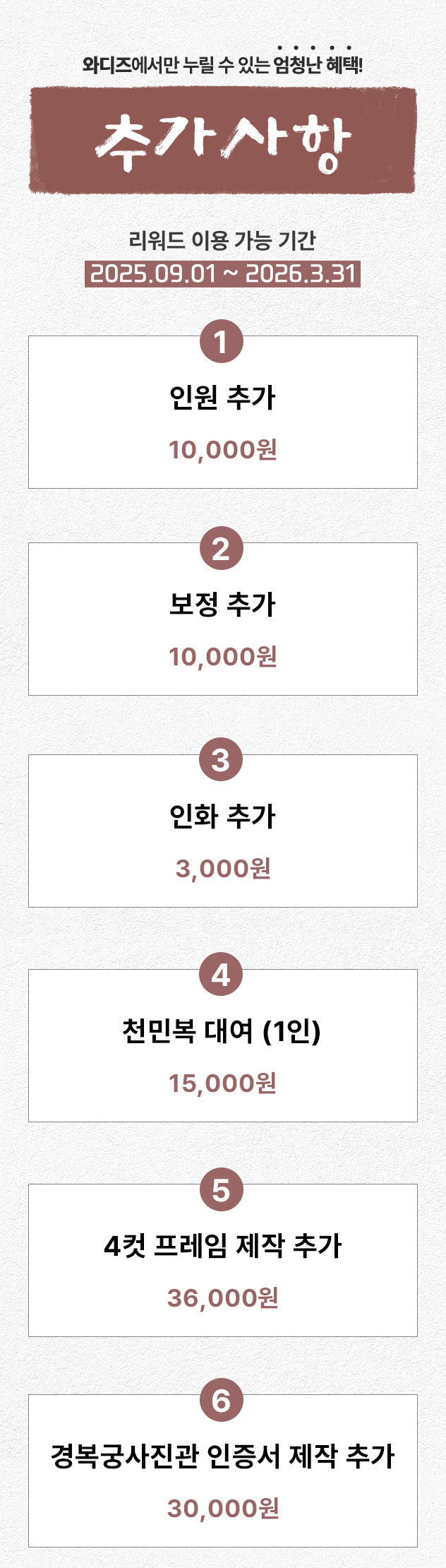This screenshot has width=446, height=1568.
Task: Select the 4컷 프레임 제작 추가 title
Action: click(223, 1246)
